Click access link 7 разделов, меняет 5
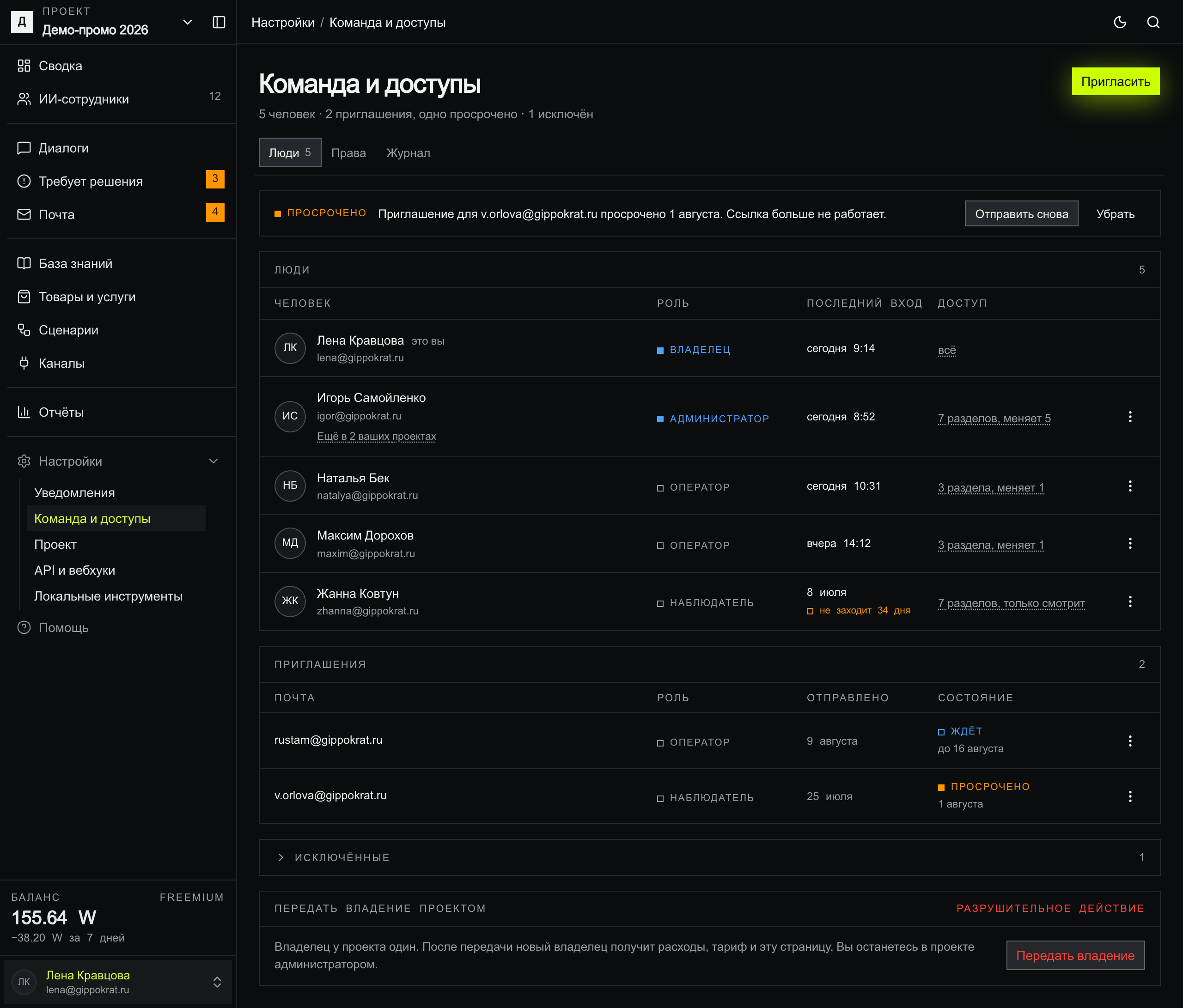This screenshot has height=1008, width=1183. click(994, 419)
